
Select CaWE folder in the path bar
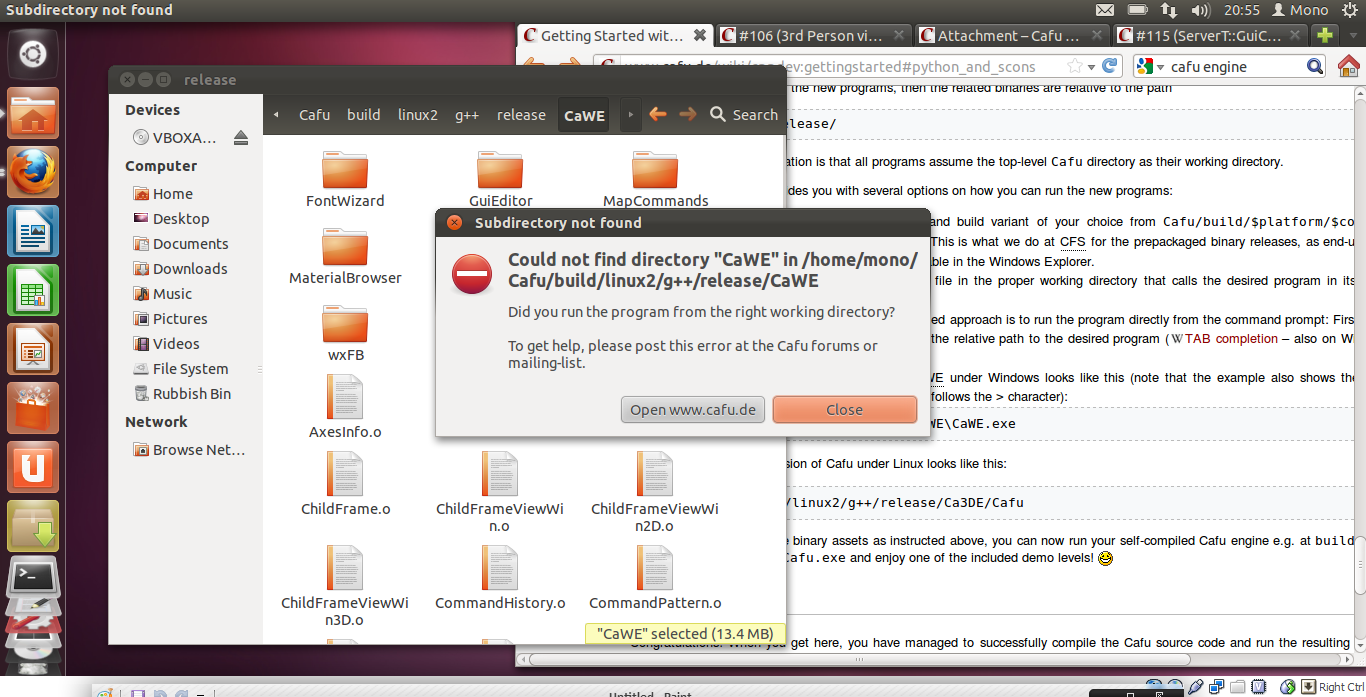coord(584,115)
